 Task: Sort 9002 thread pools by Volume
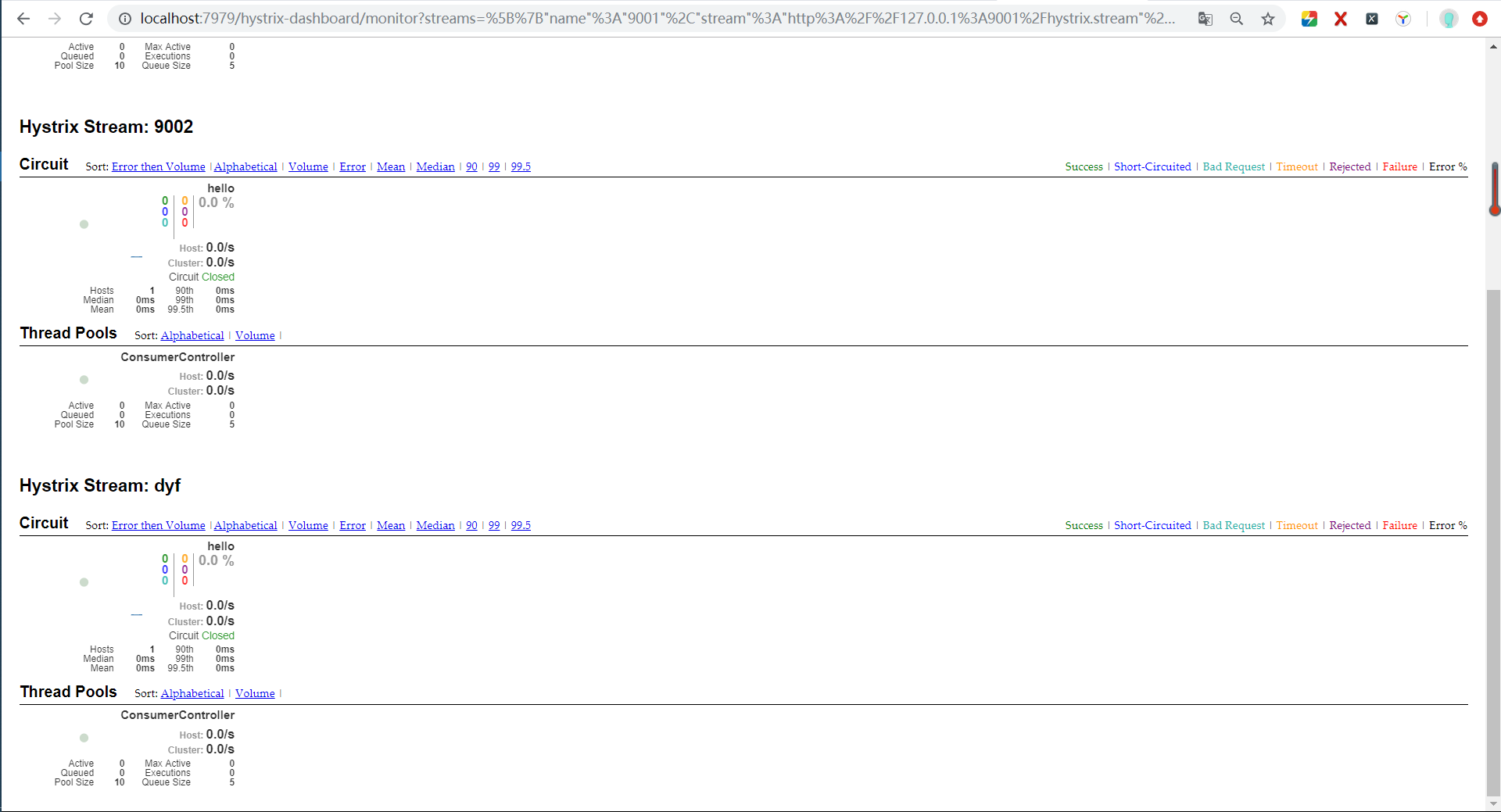tap(255, 335)
